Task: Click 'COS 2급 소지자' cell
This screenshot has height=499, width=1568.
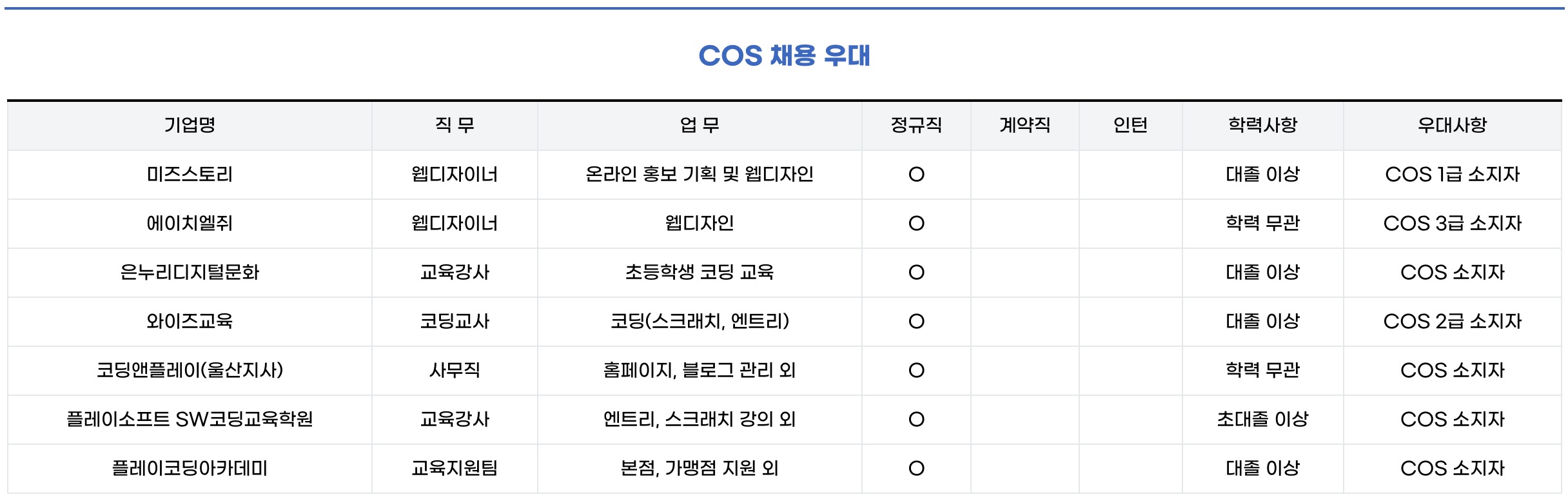Action: pos(1452,321)
